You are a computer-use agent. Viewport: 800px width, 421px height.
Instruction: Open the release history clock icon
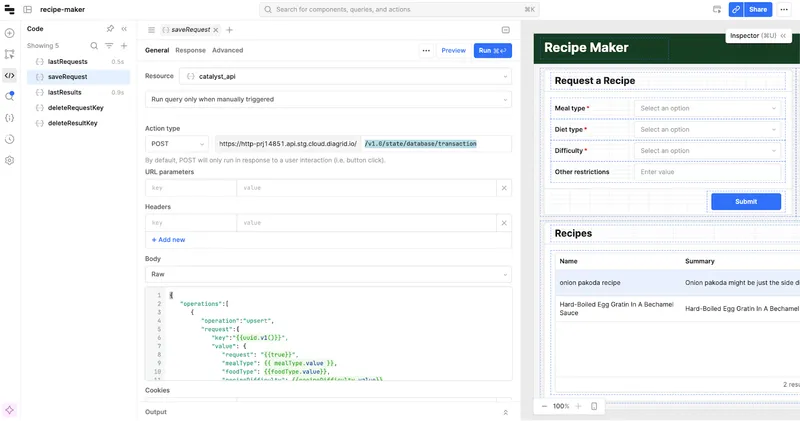tap(10, 139)
